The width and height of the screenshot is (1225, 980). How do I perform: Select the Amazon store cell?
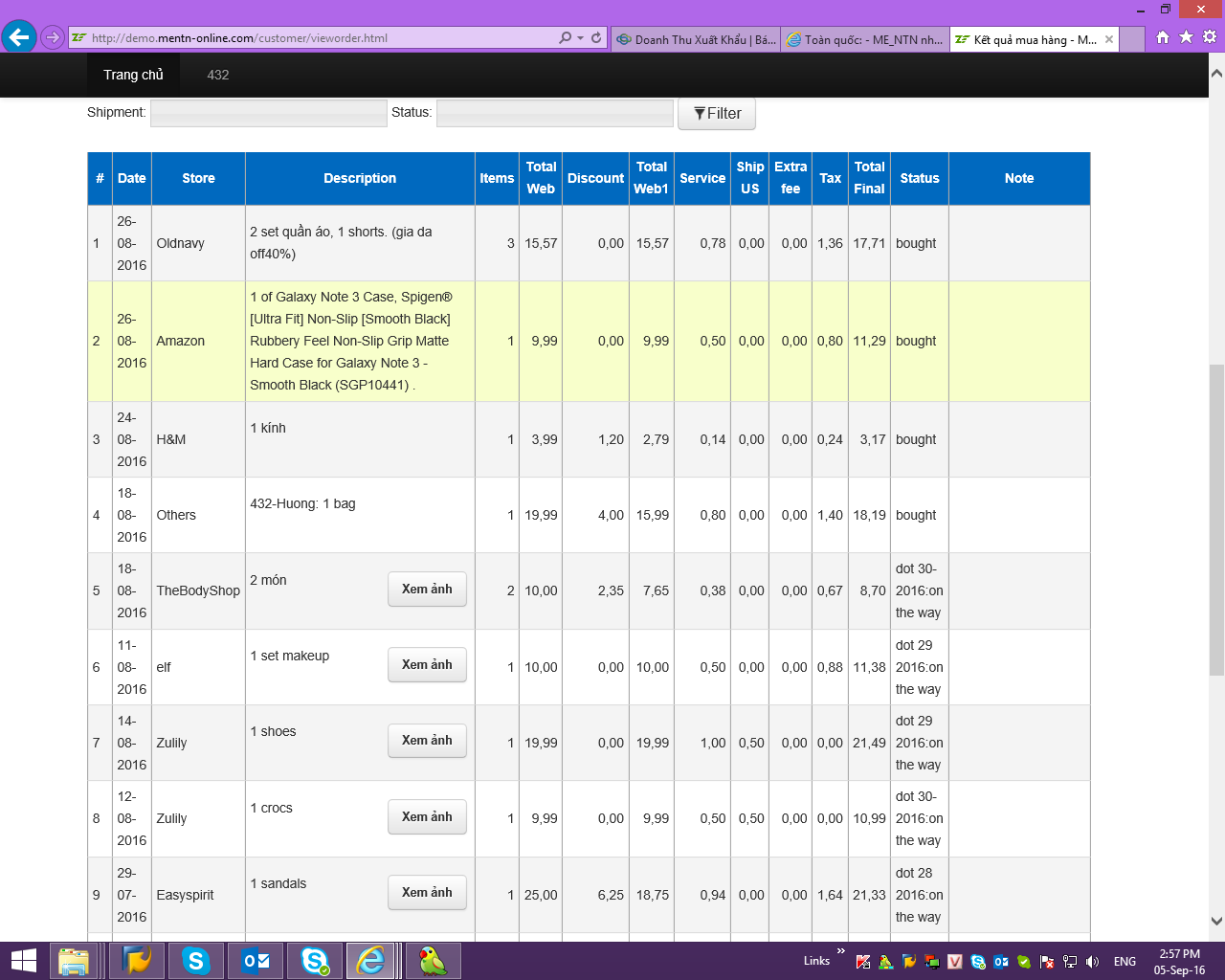click(198, 341)
